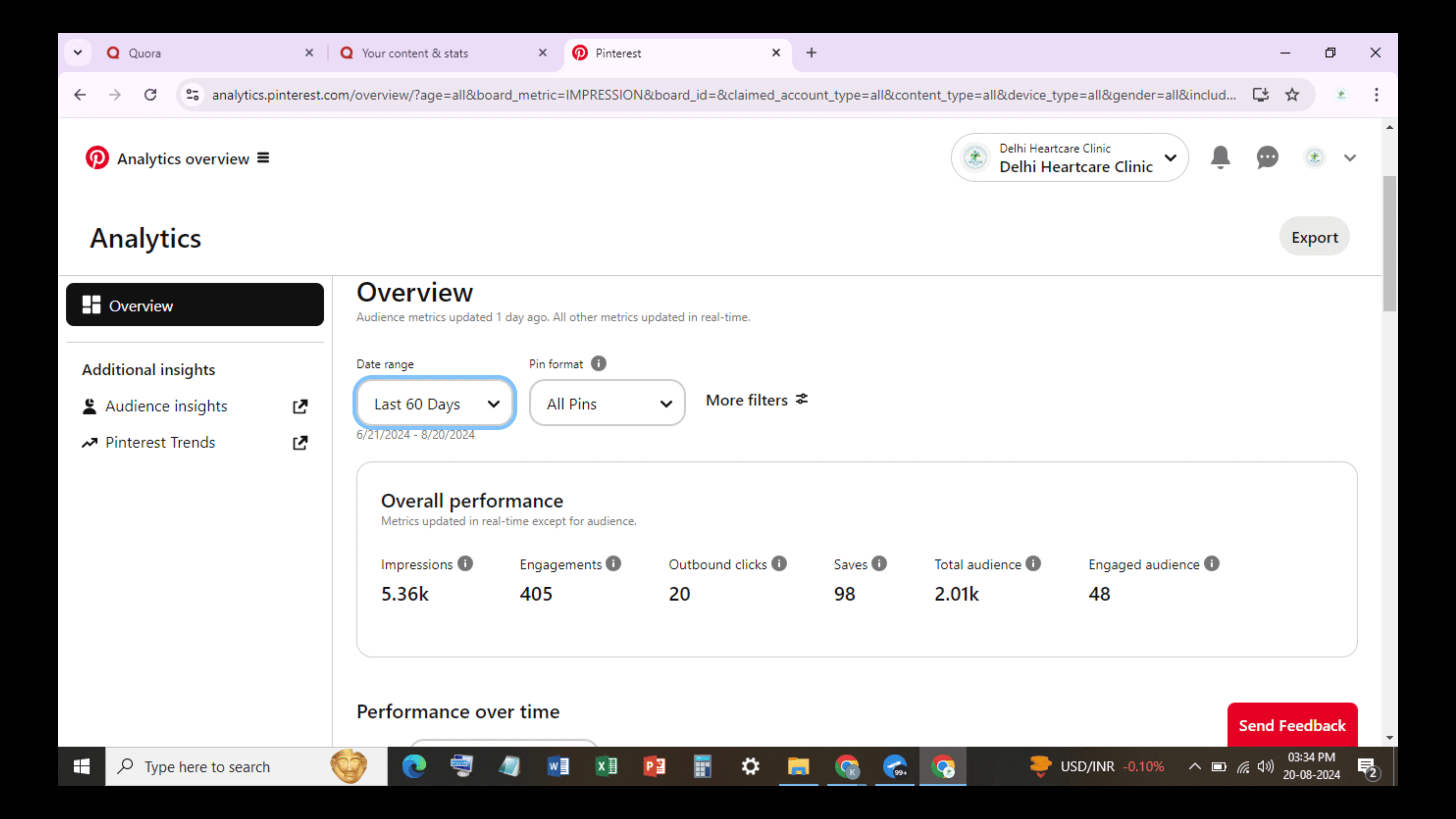Click the Pin format info icon
This screenshot has height=819, width=1456.
599,364
